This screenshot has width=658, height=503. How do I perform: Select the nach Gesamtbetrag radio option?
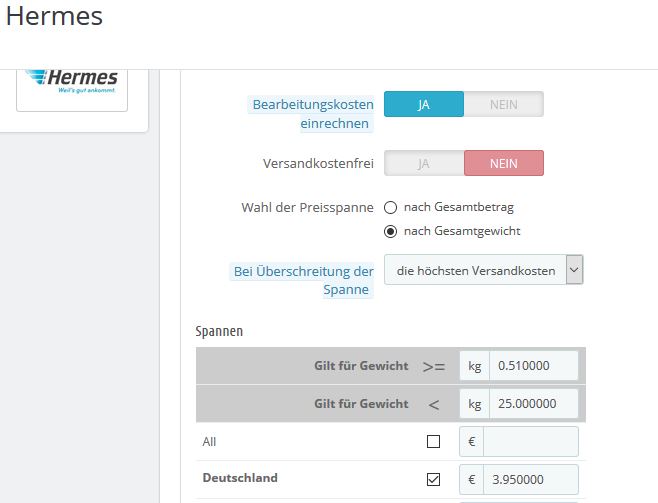click(390, 207)
